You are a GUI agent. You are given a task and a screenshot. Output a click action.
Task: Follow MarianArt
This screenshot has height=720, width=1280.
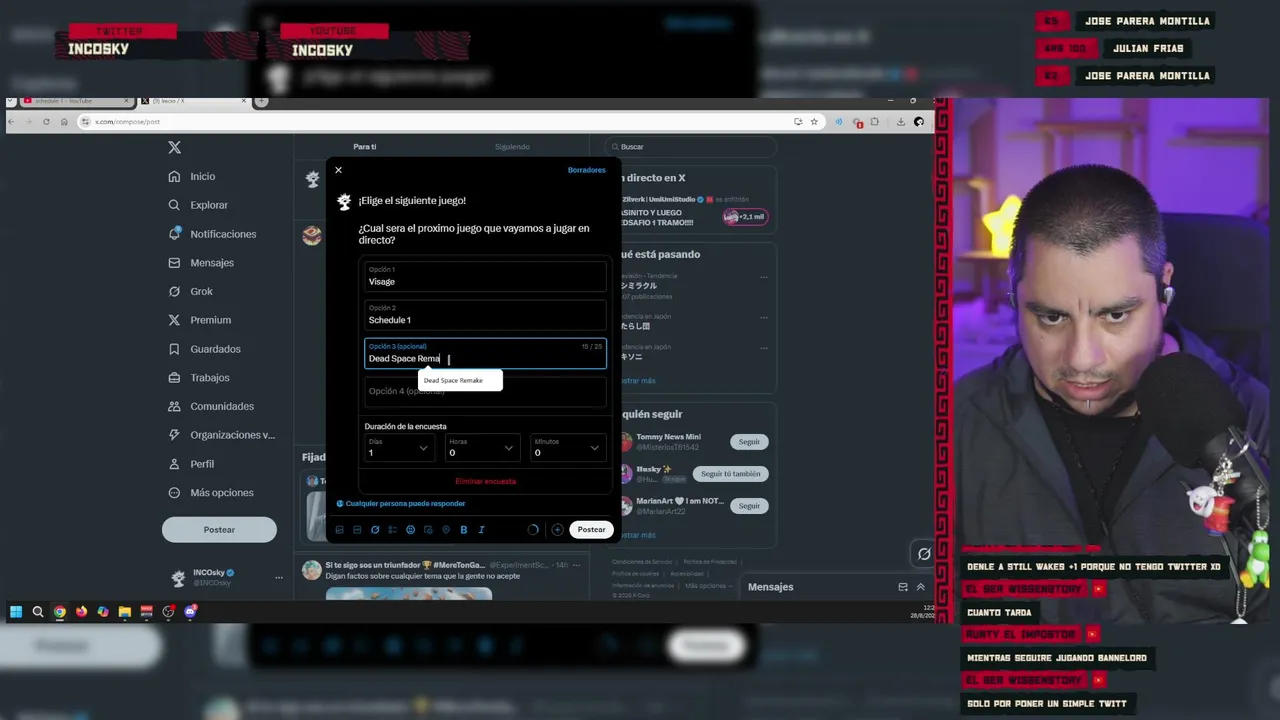click(749, 506)
